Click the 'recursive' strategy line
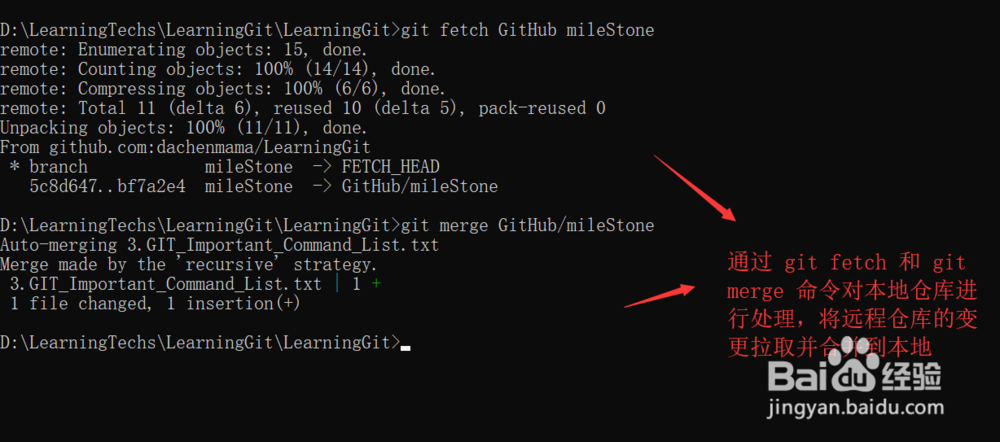The width and height of the screenshot is (1000, 442). pos(189,264)
